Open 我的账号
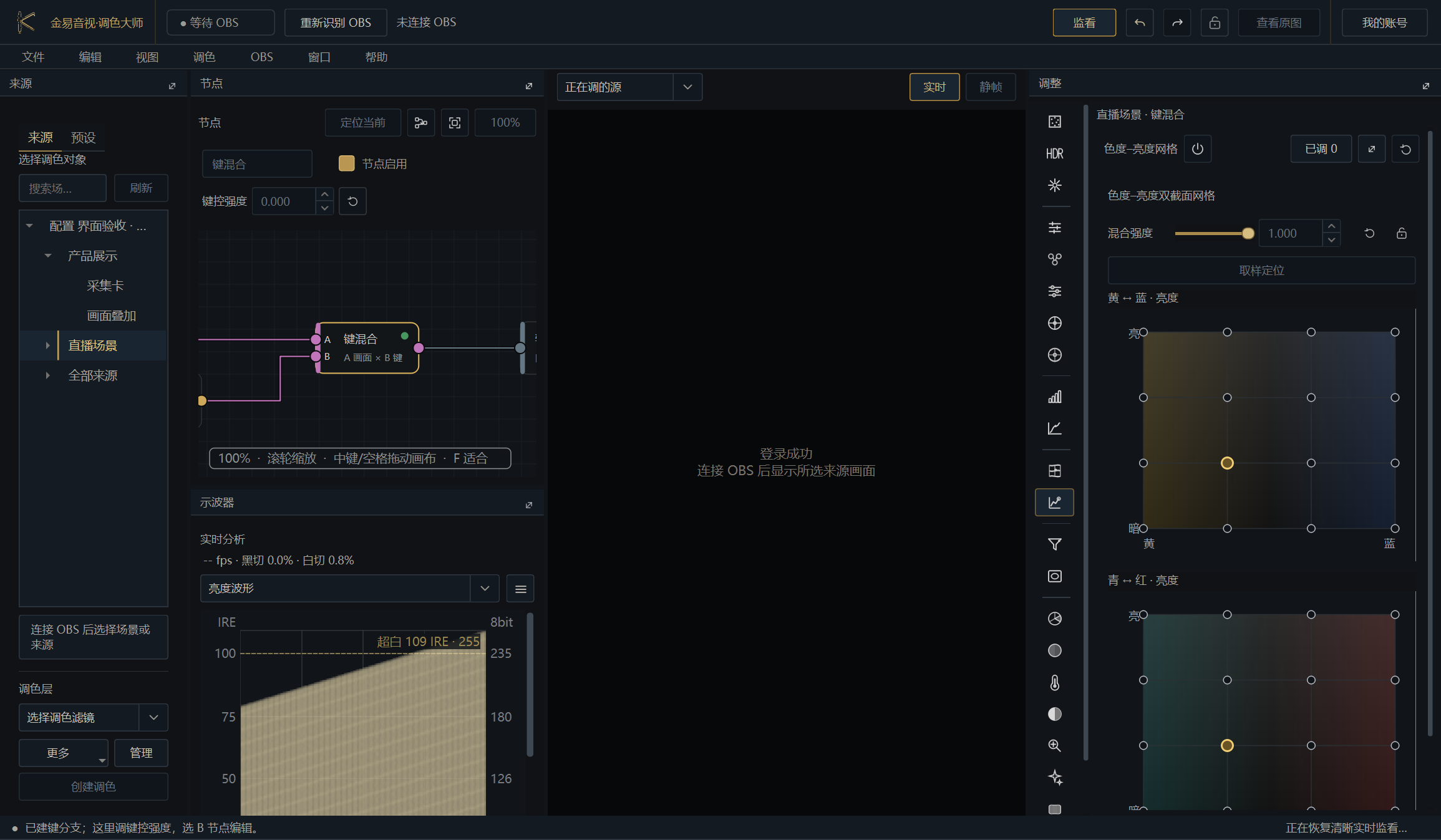 pyautogui.click(x=1384, y=23)
